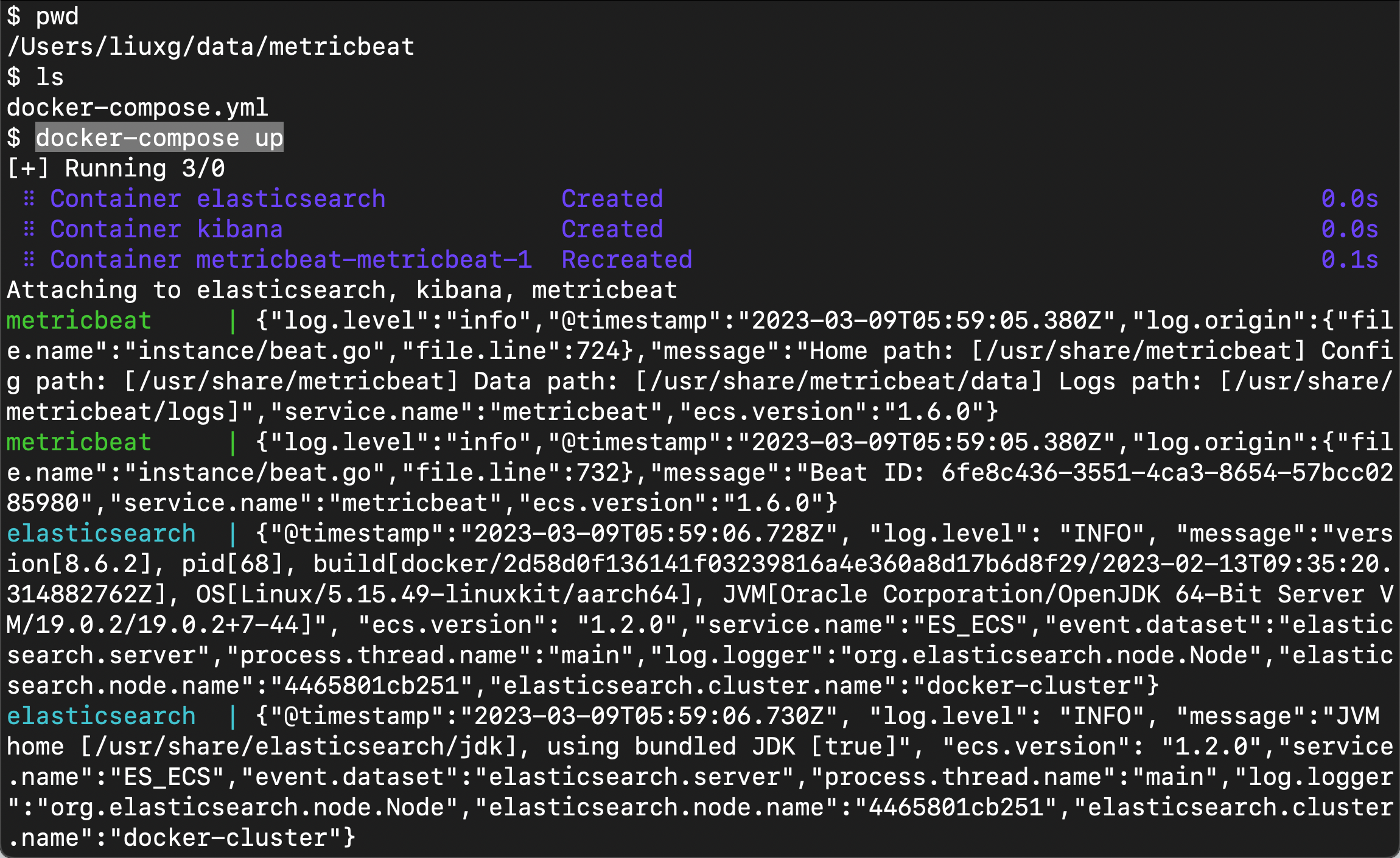Click the docker-compose.yml file name

(x=138, y=108)
